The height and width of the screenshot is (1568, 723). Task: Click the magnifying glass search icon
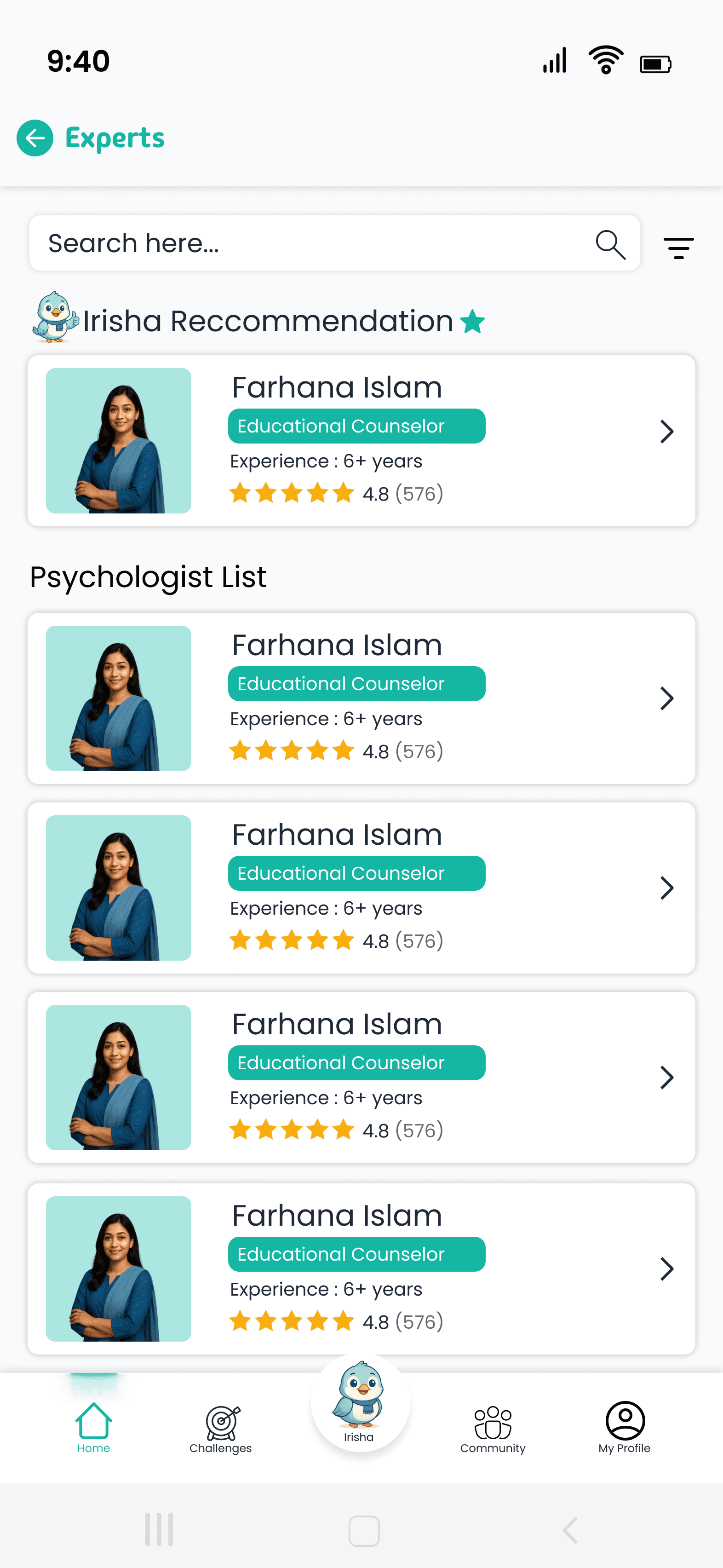click(x=610, y=245)
